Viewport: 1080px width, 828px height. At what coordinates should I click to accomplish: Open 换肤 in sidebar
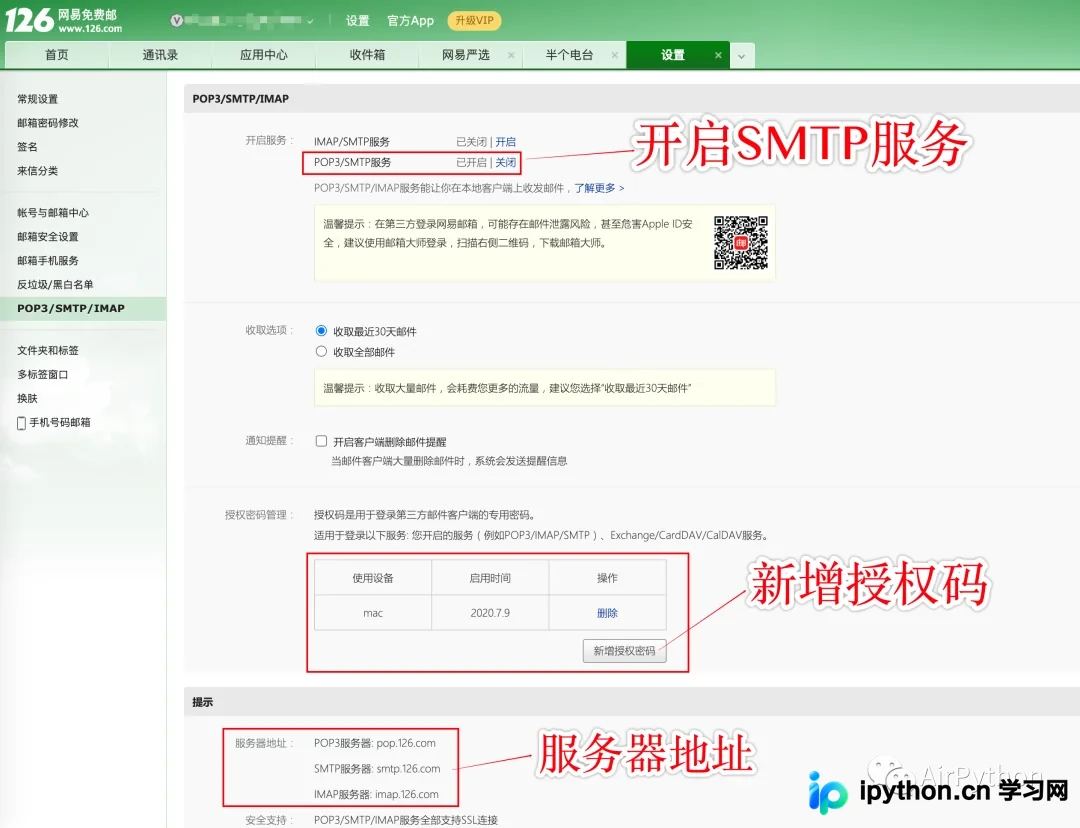point(28,398)
